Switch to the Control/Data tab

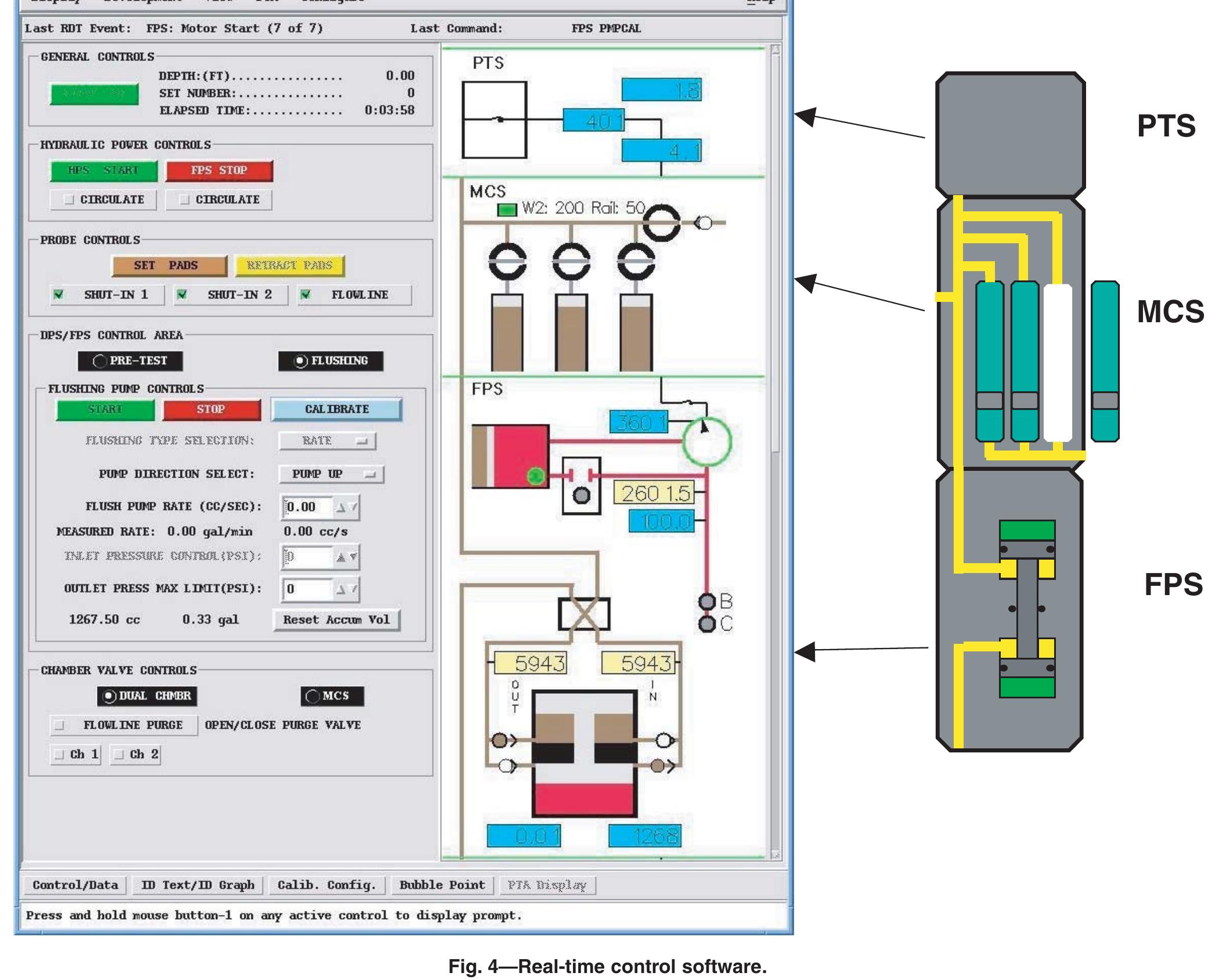pyautogui.click(x=75, y=885)
